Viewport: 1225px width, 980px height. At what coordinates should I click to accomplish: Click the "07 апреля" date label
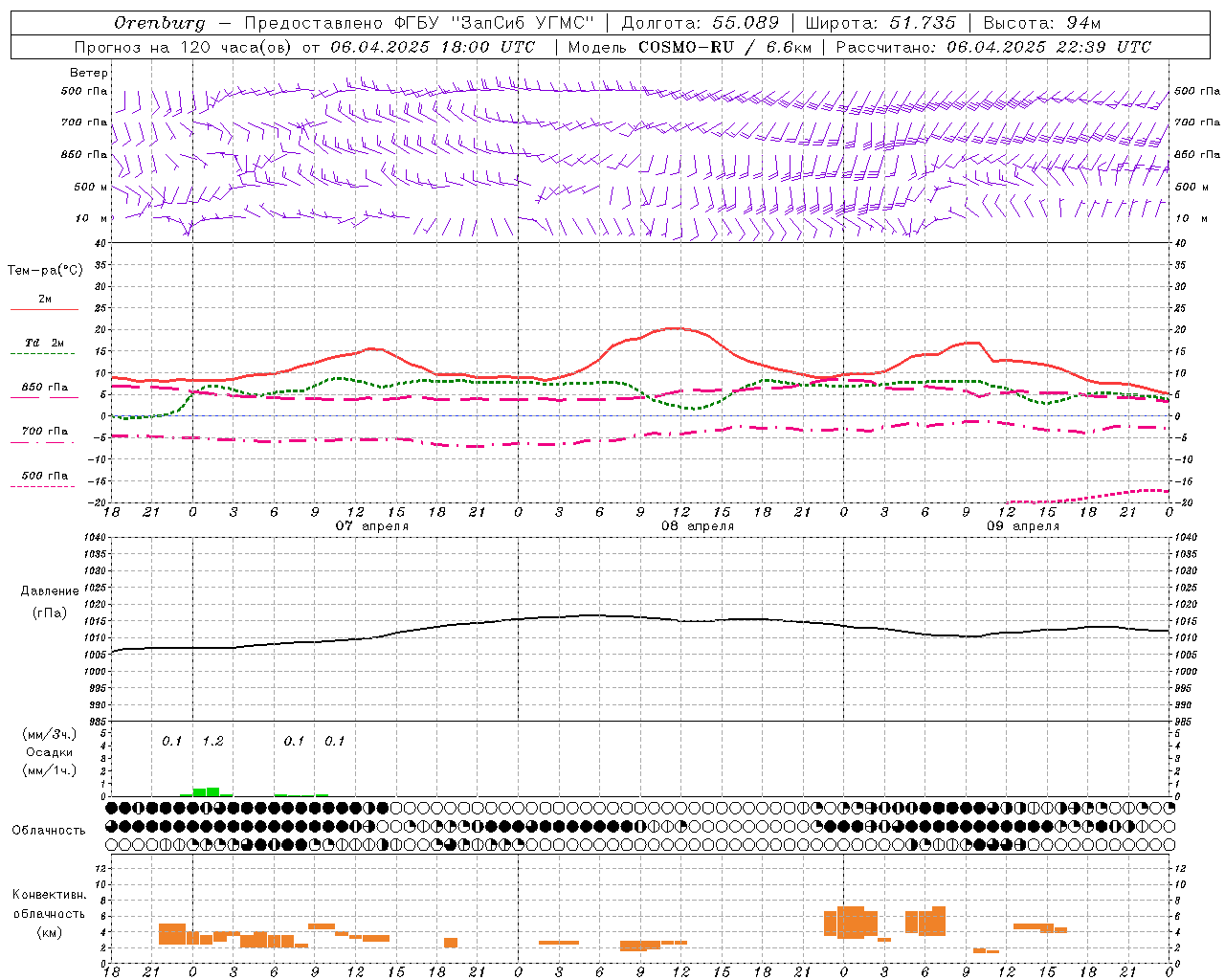(x=371, y=526)
